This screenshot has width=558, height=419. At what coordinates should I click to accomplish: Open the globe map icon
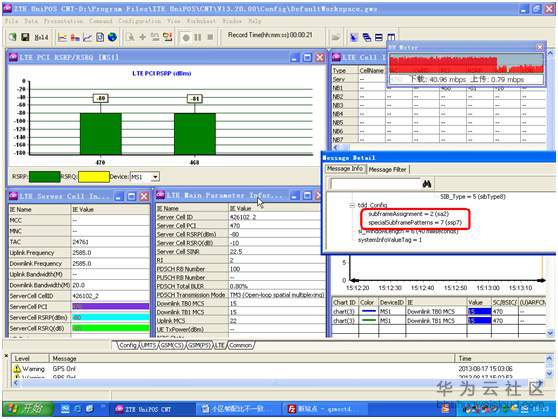click(x=112, y=37)
